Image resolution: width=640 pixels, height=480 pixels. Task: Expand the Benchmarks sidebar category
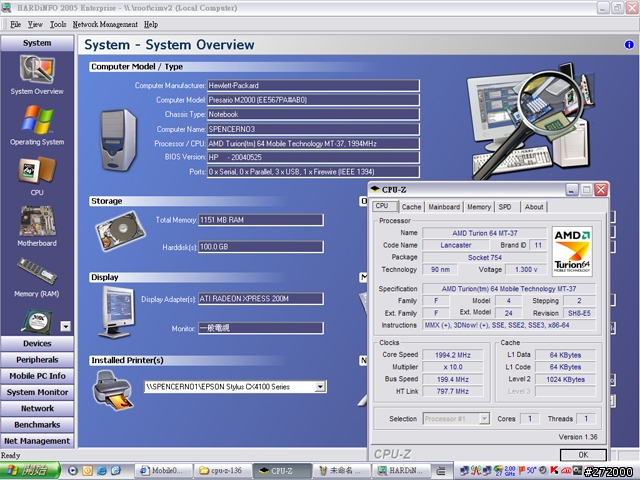37,424
